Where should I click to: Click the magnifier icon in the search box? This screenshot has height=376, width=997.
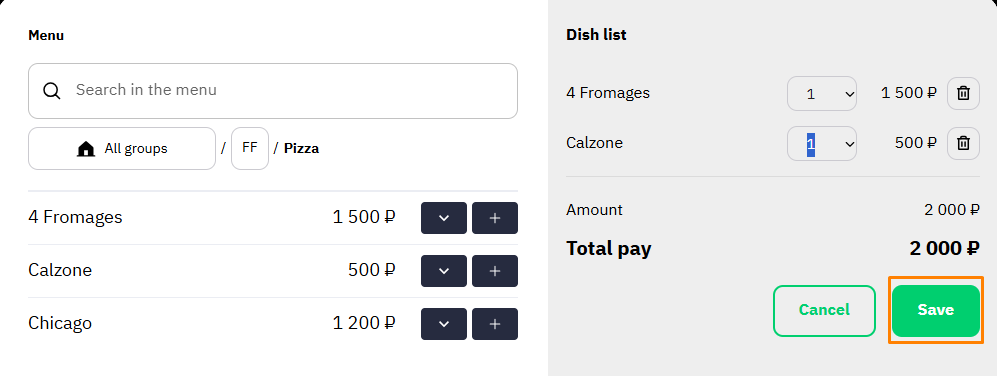click(52, 91)
